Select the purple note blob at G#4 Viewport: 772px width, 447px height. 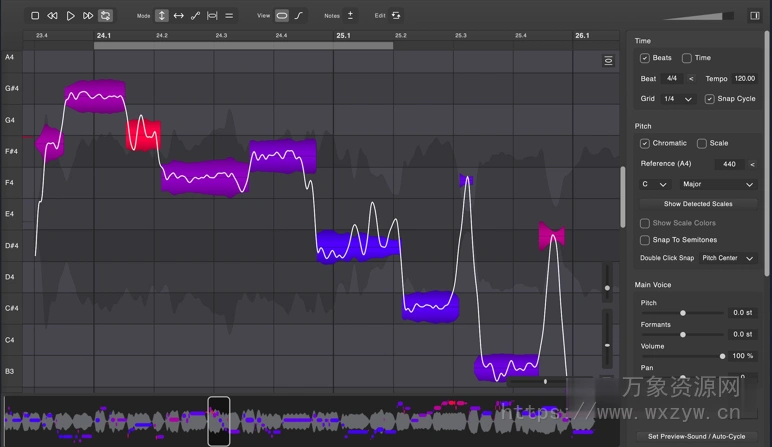(95, 96)
